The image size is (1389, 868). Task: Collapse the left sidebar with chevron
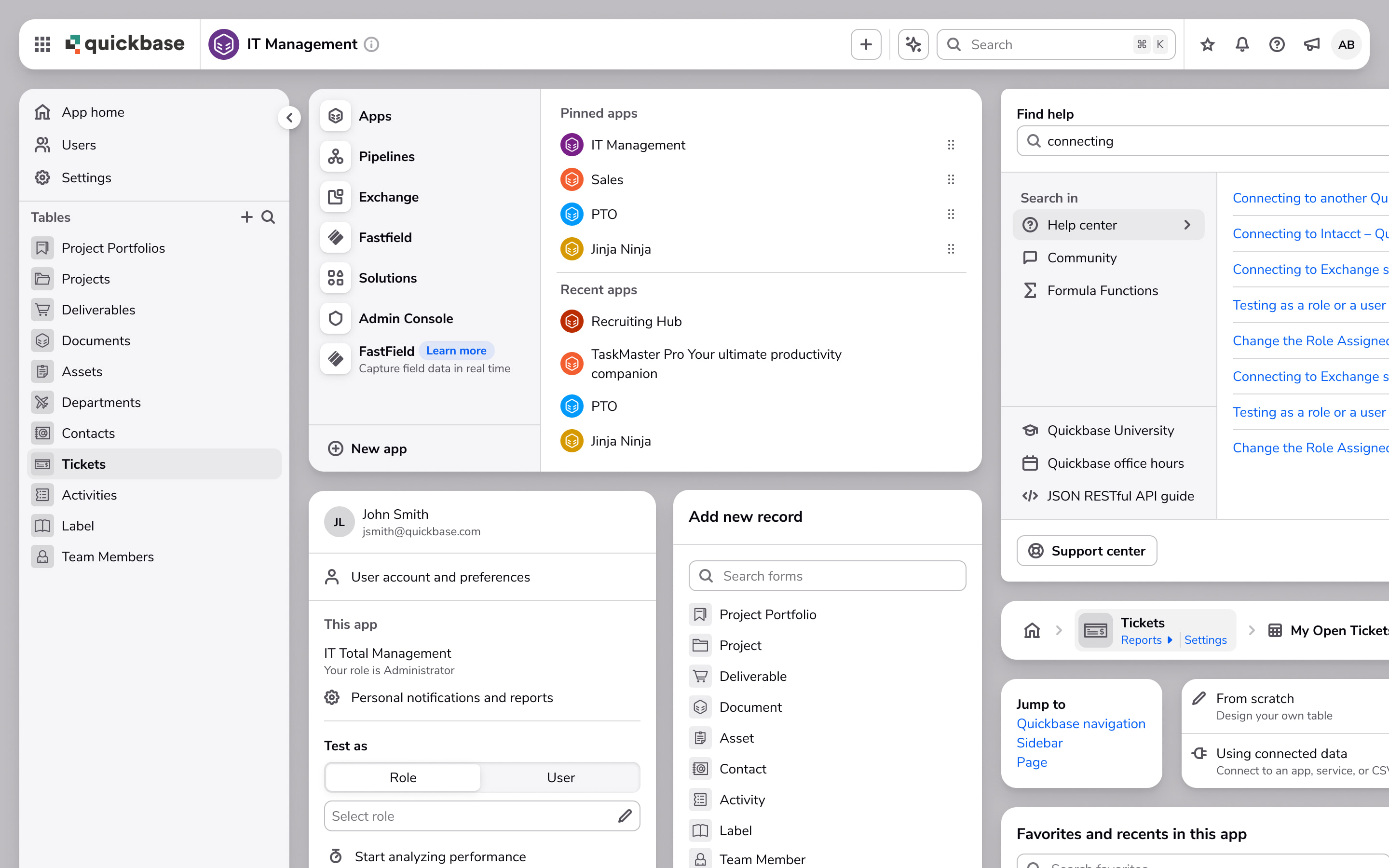coord(290,118)
